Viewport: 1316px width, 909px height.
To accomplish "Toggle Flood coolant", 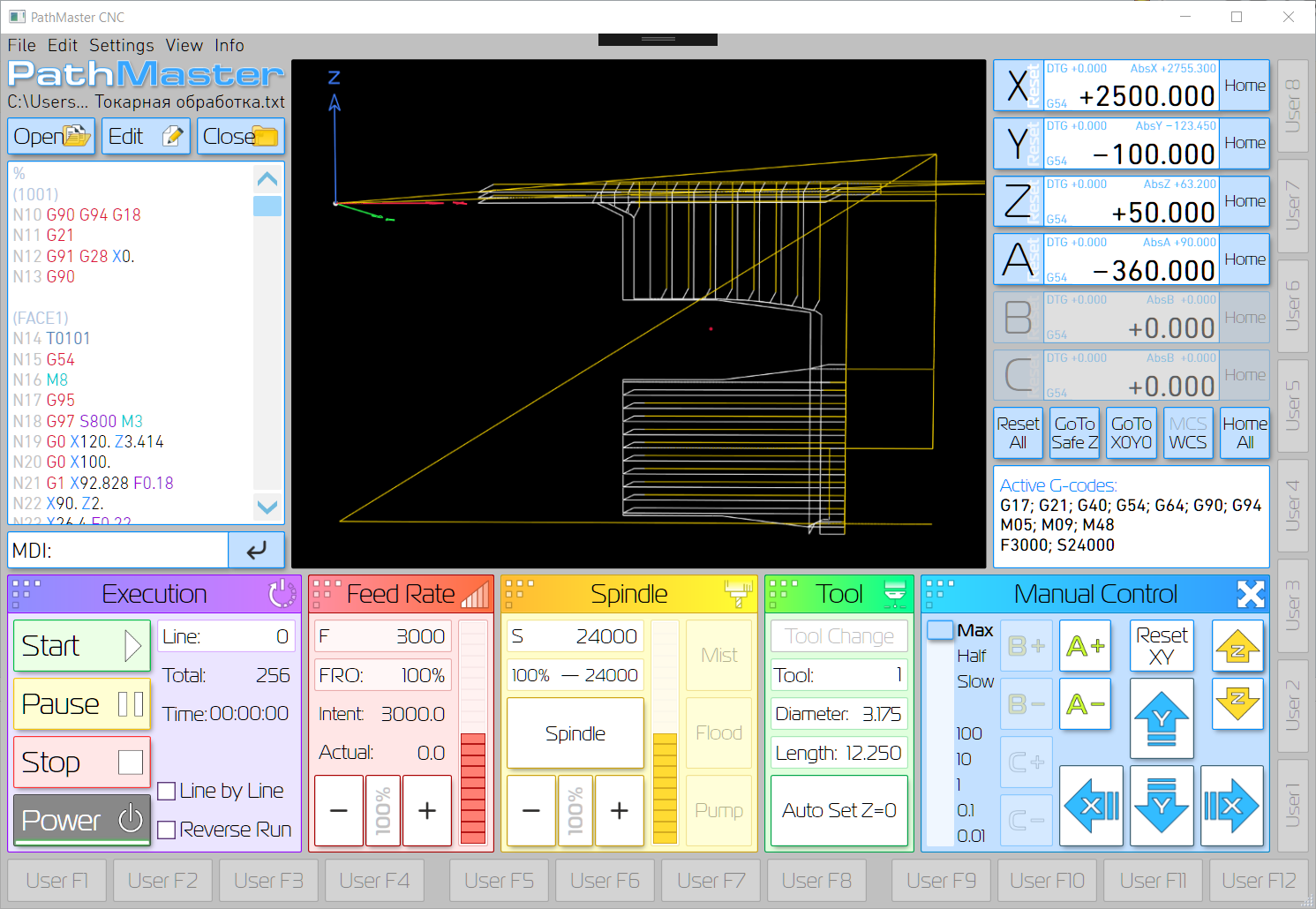I will click(718, 732).
